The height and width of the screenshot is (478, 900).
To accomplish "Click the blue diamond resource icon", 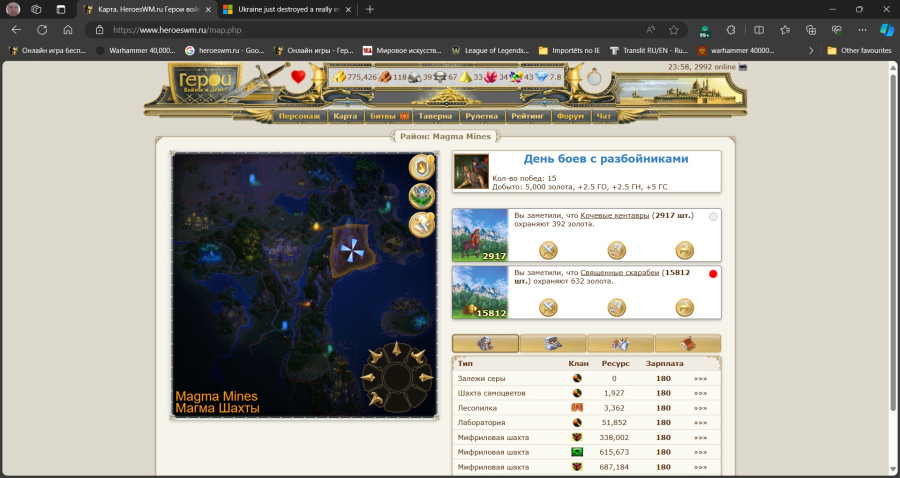I will tap(542, 77).
